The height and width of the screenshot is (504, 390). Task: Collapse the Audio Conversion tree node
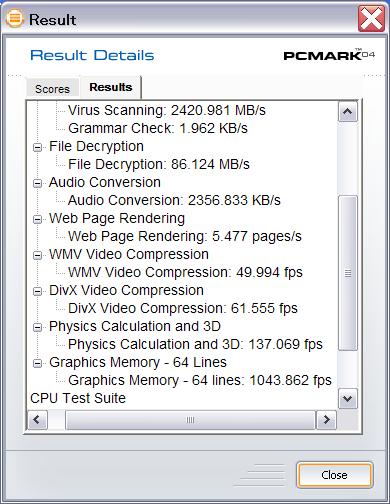38,183
